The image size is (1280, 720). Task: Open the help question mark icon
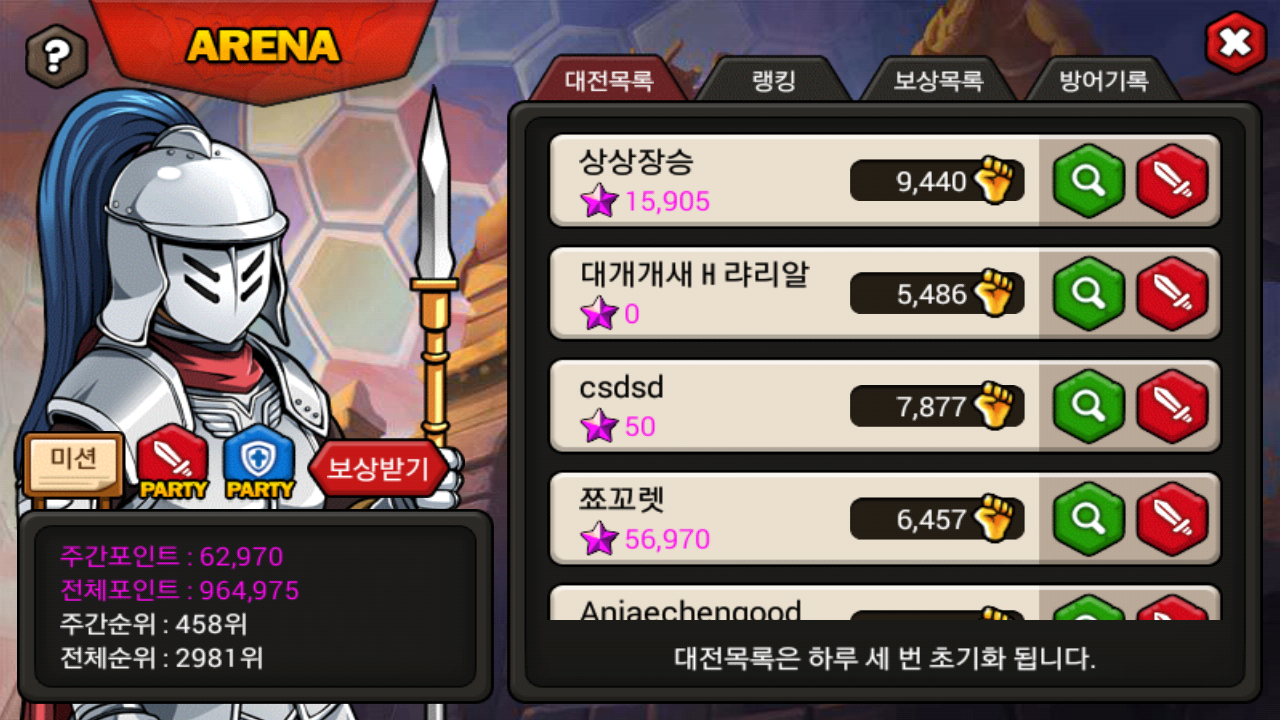(x=56, y=56)
